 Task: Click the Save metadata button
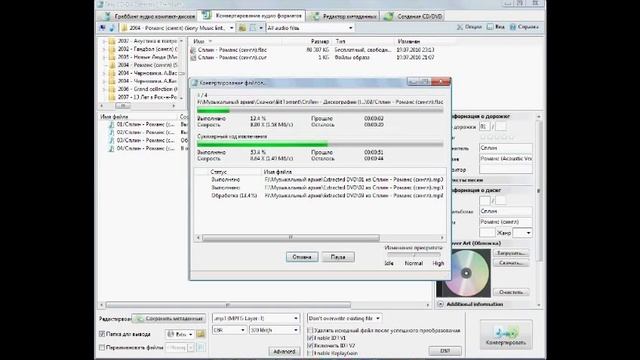pyautogui.click(x=169, y=318)
